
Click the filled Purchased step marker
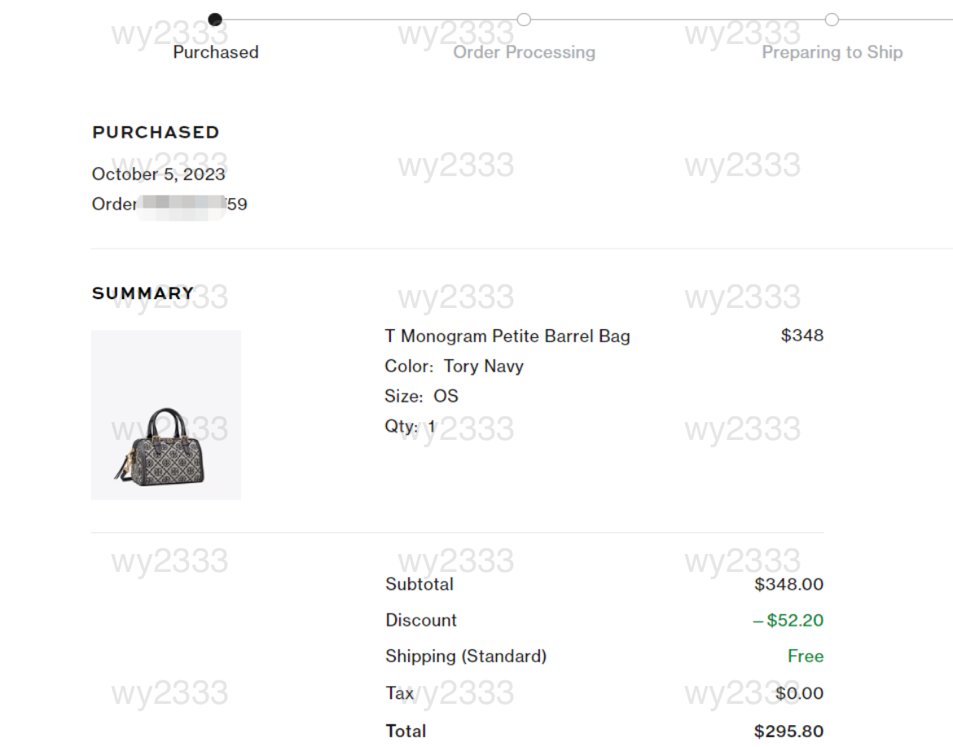tap(215, 19)
